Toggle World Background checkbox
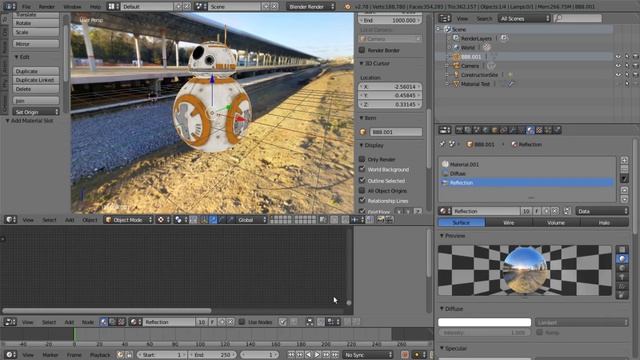This screenshot has width=640, height=360. coord(362,169)
